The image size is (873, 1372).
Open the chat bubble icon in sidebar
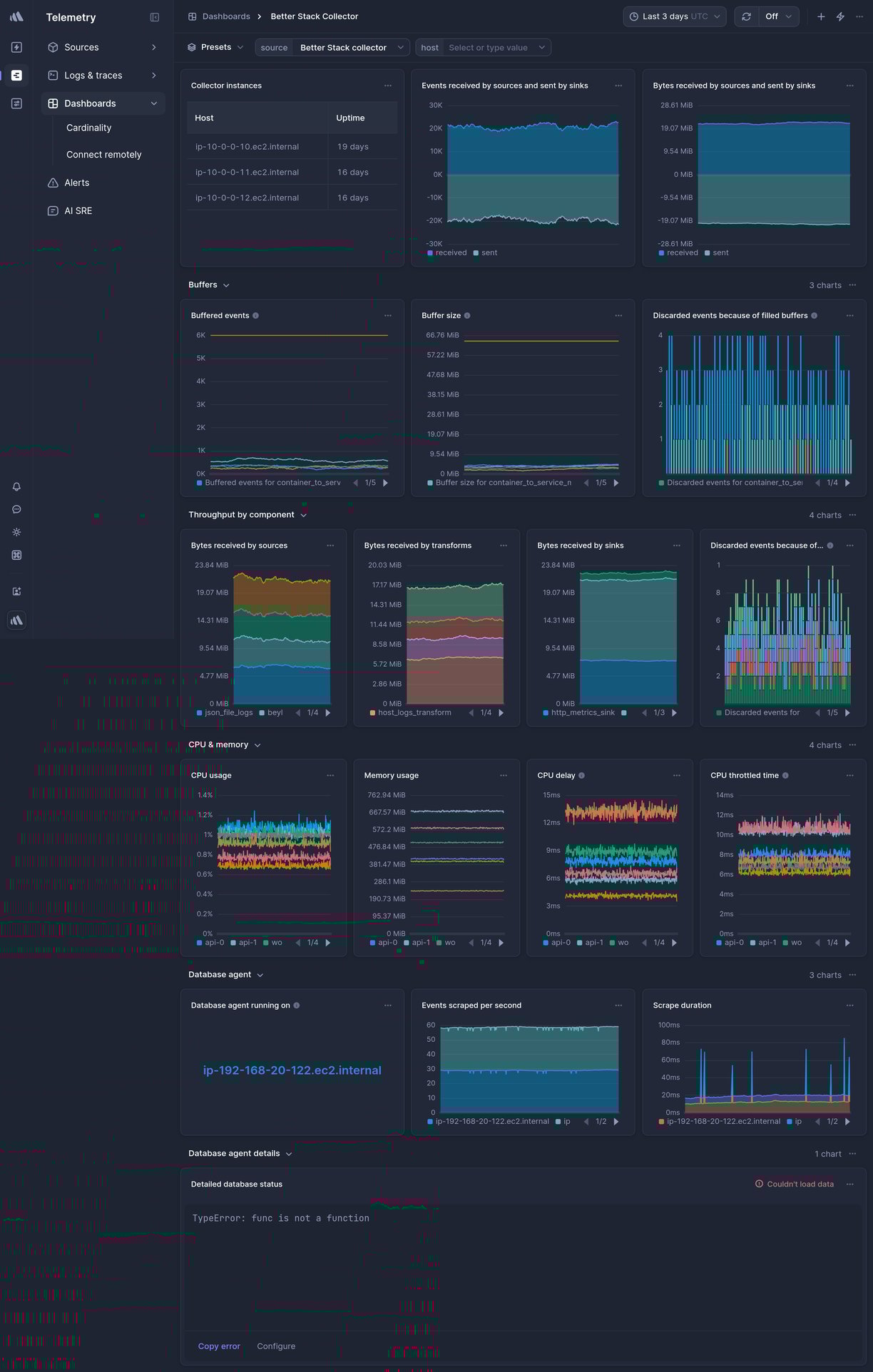16,509
